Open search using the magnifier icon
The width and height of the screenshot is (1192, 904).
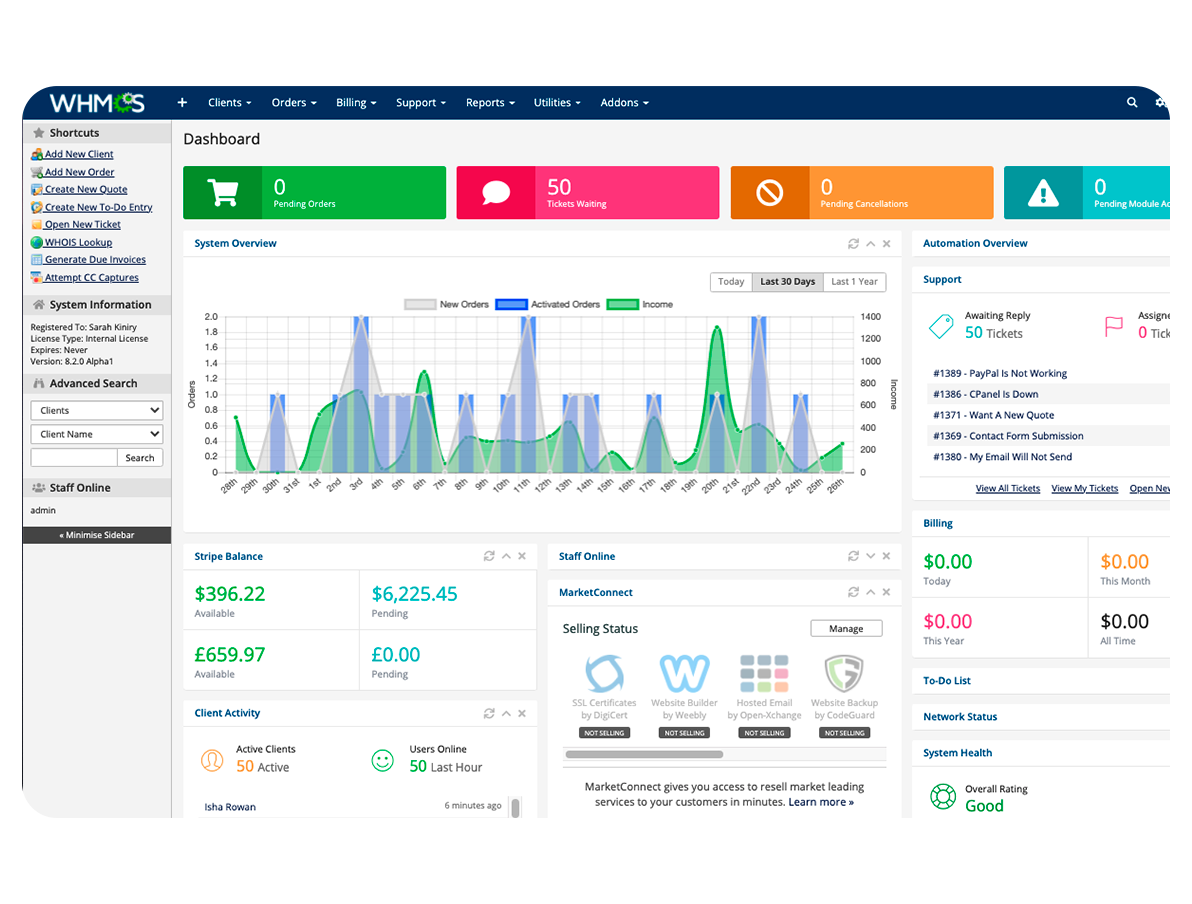[x=1131, y=102]
